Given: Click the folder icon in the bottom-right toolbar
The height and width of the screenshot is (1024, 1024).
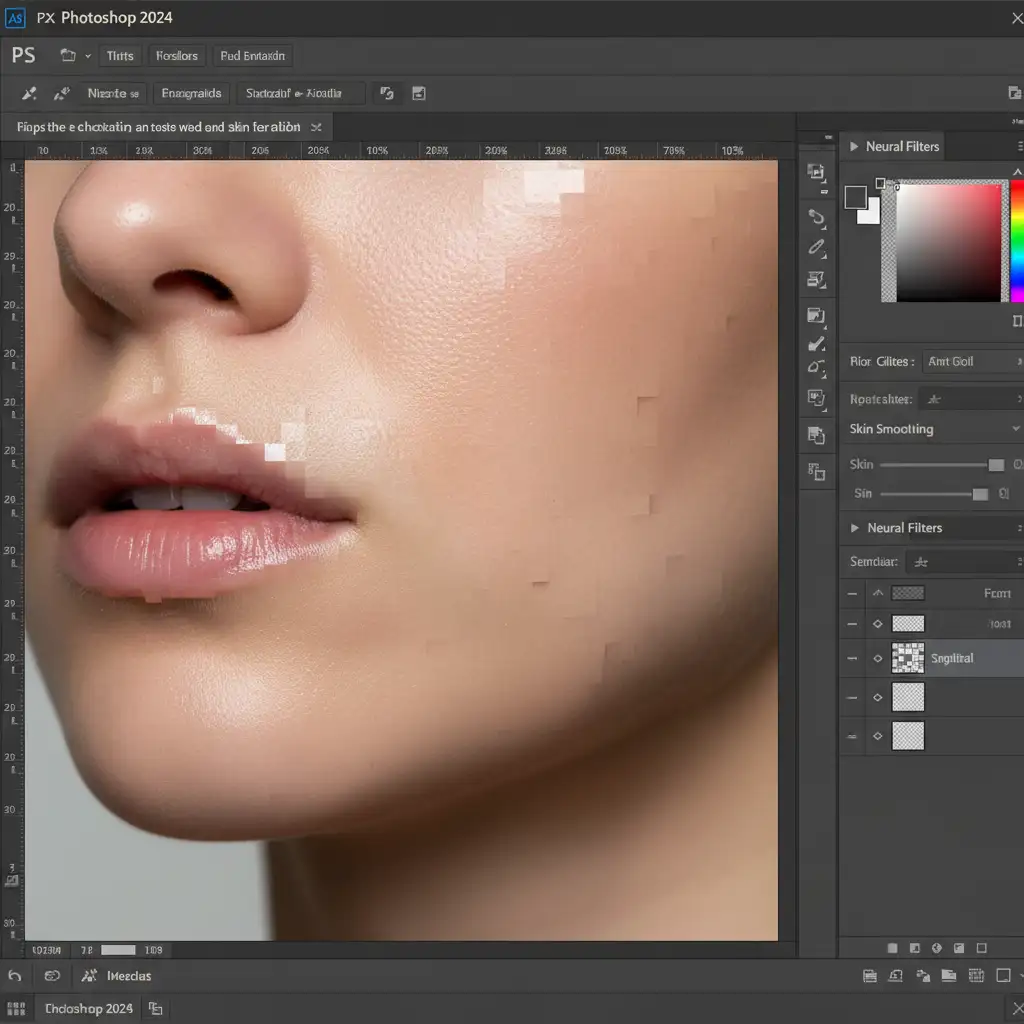Looking at the screenshot, I should click(x=948, y=976).
